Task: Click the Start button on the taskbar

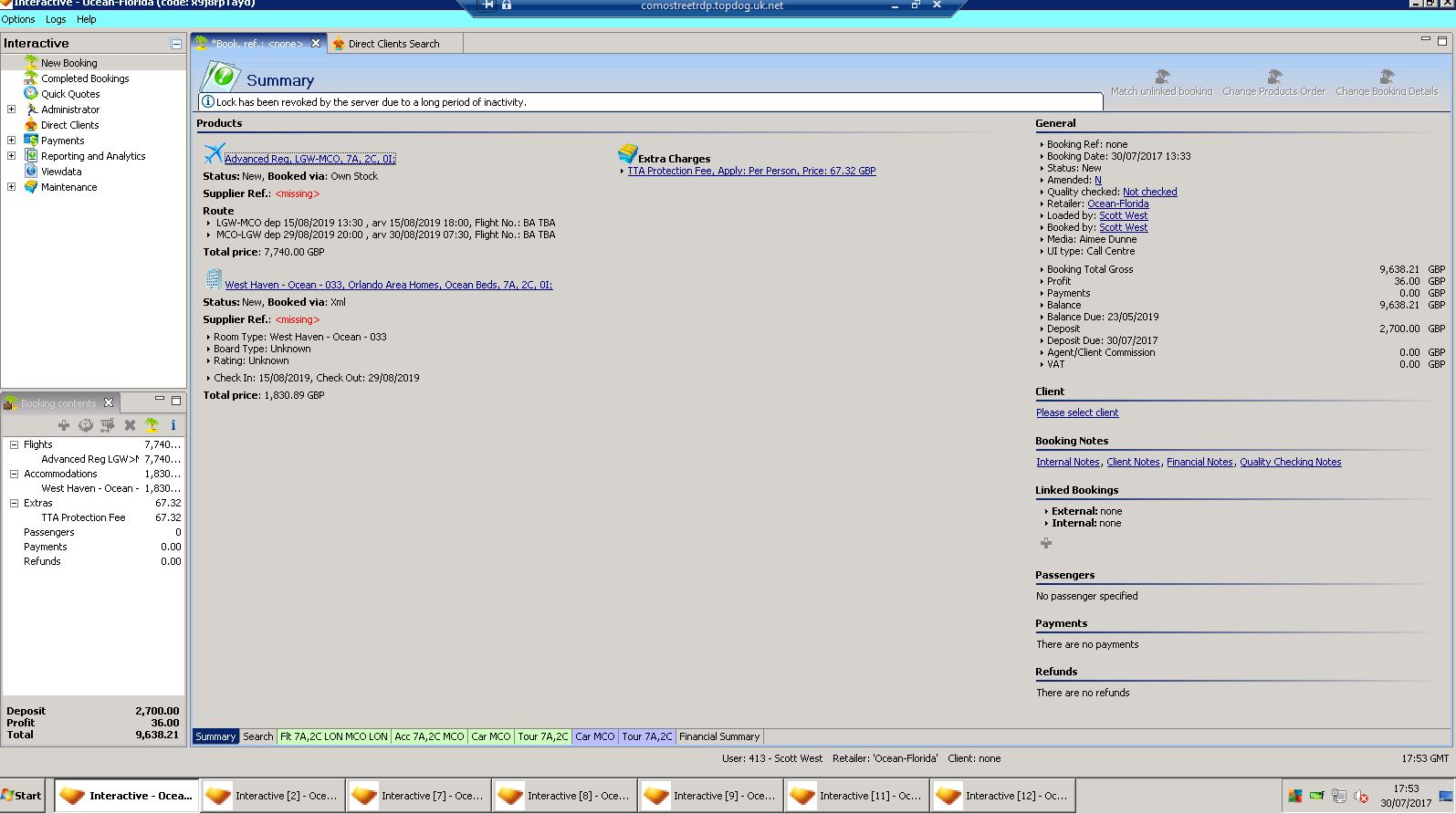Action: (22, 796)
